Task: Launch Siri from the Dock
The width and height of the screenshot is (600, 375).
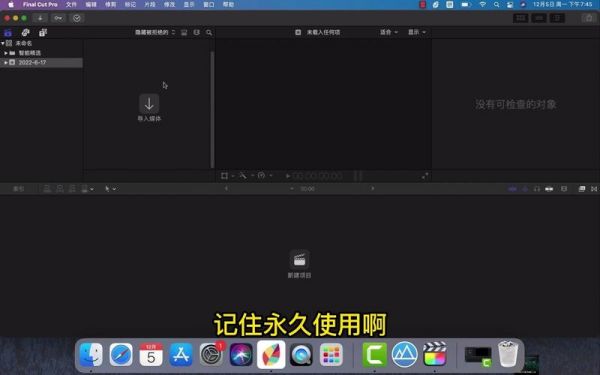Action: [241, 354]
